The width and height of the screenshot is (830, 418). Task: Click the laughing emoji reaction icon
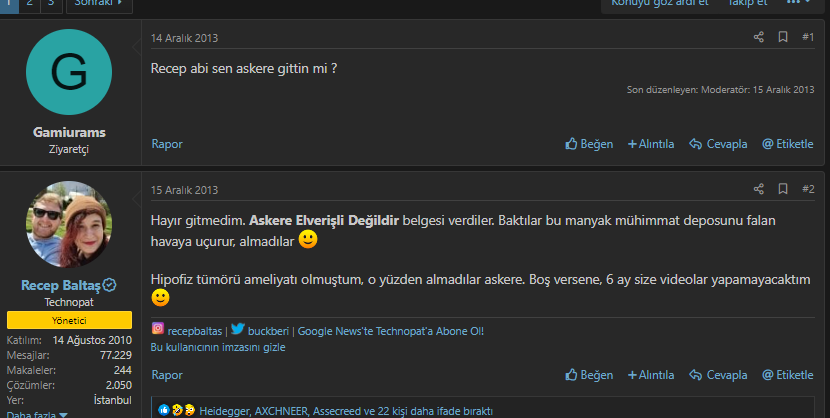click(177, 410)
